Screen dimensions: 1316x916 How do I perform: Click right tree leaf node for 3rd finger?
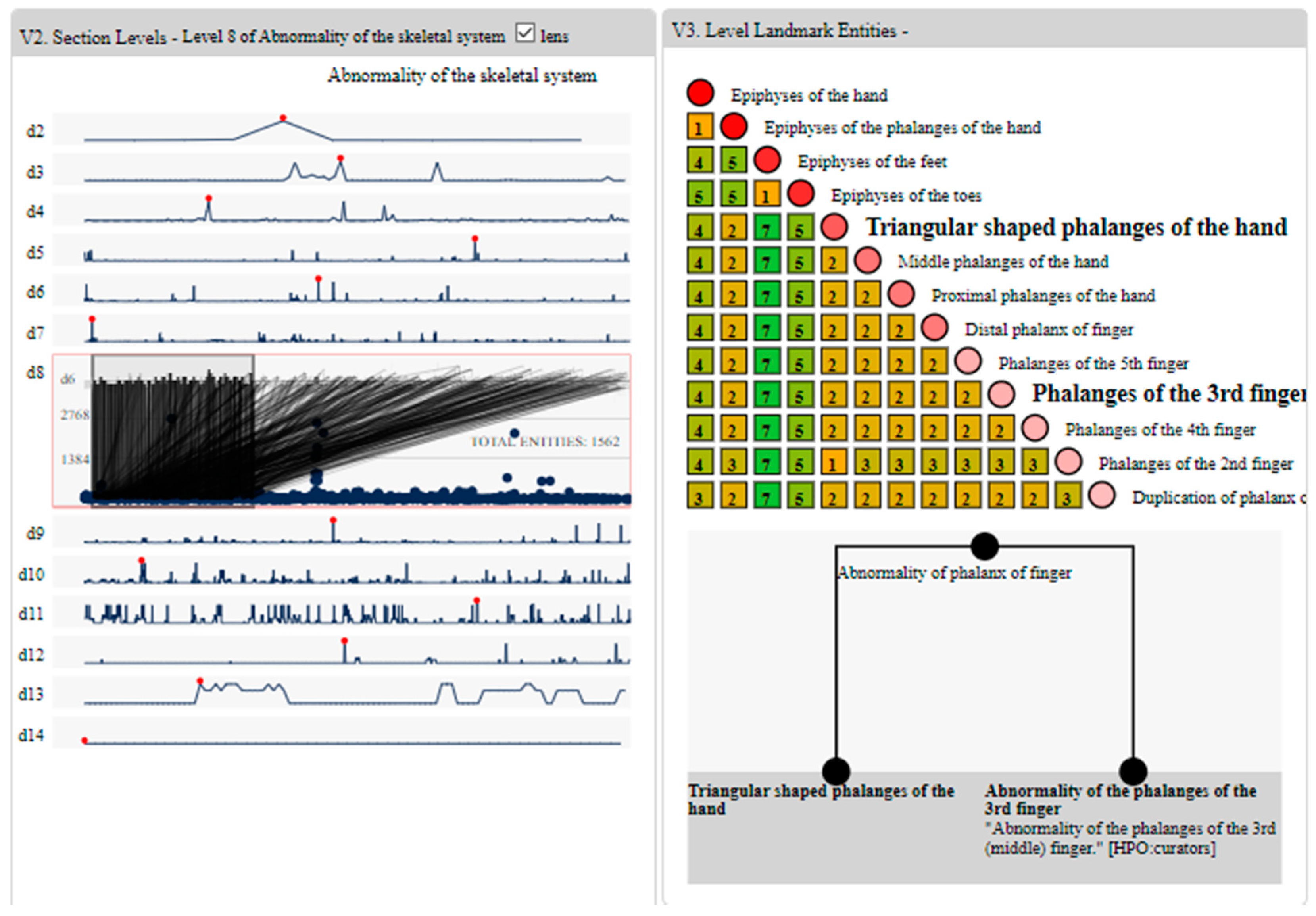pyautogui.click(x=1133, y=772)
